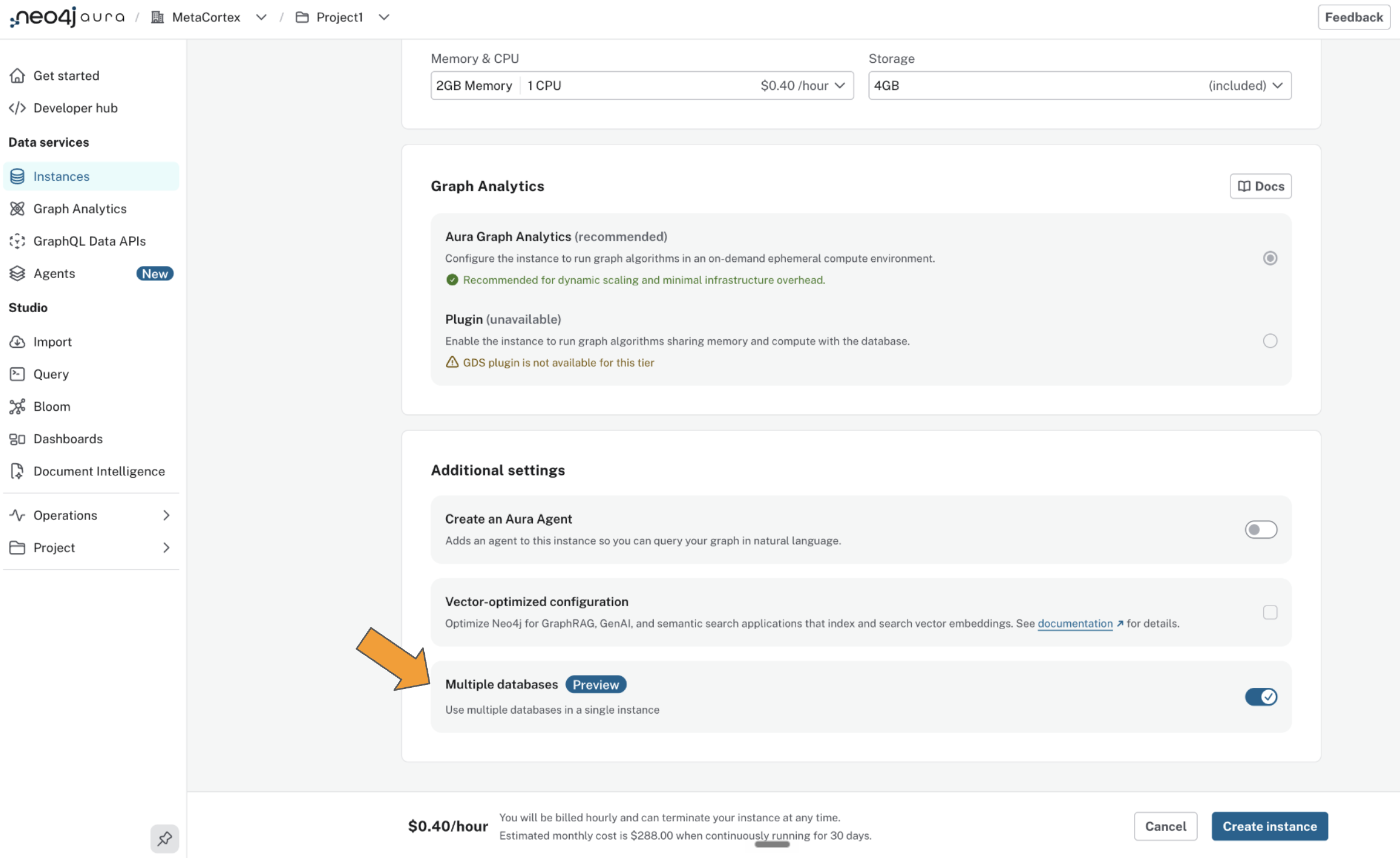1400x858 pixels.
Task: Click the warning triangle for GDS plugin
Action: point(452,363)
